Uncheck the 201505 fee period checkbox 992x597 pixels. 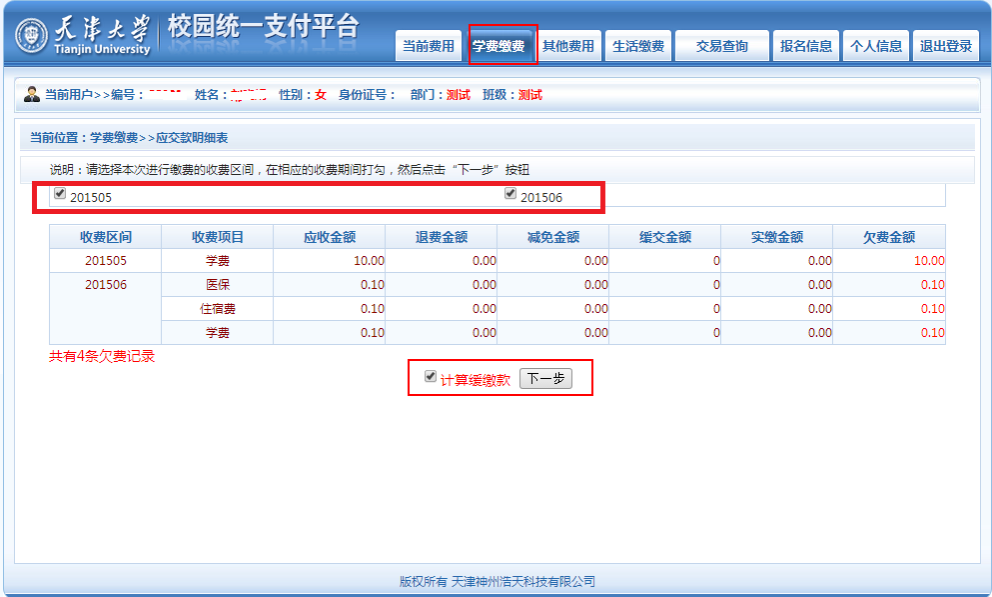click(60, 194)
